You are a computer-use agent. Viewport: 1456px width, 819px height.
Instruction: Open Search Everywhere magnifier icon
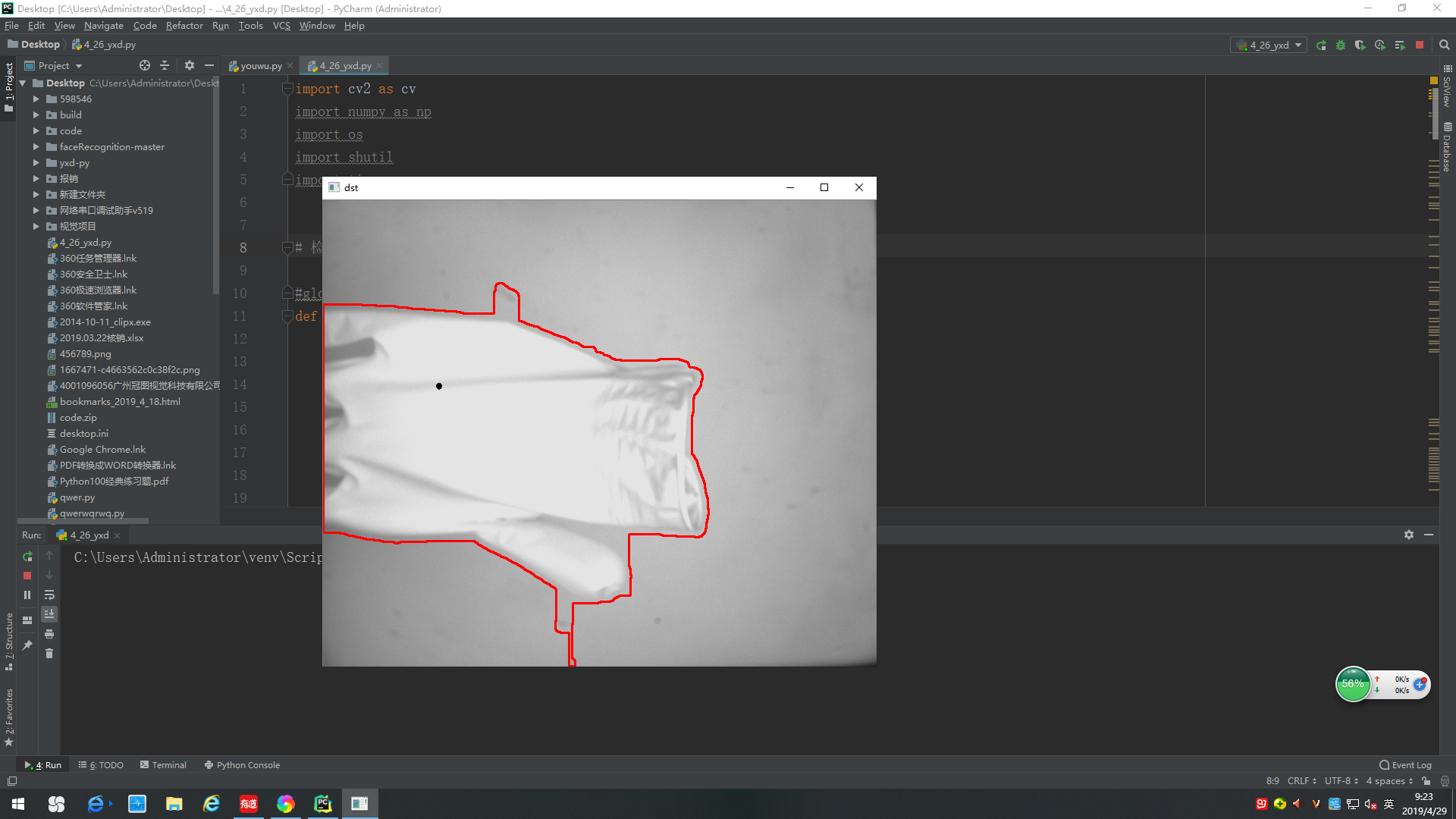pos(1444,45)
